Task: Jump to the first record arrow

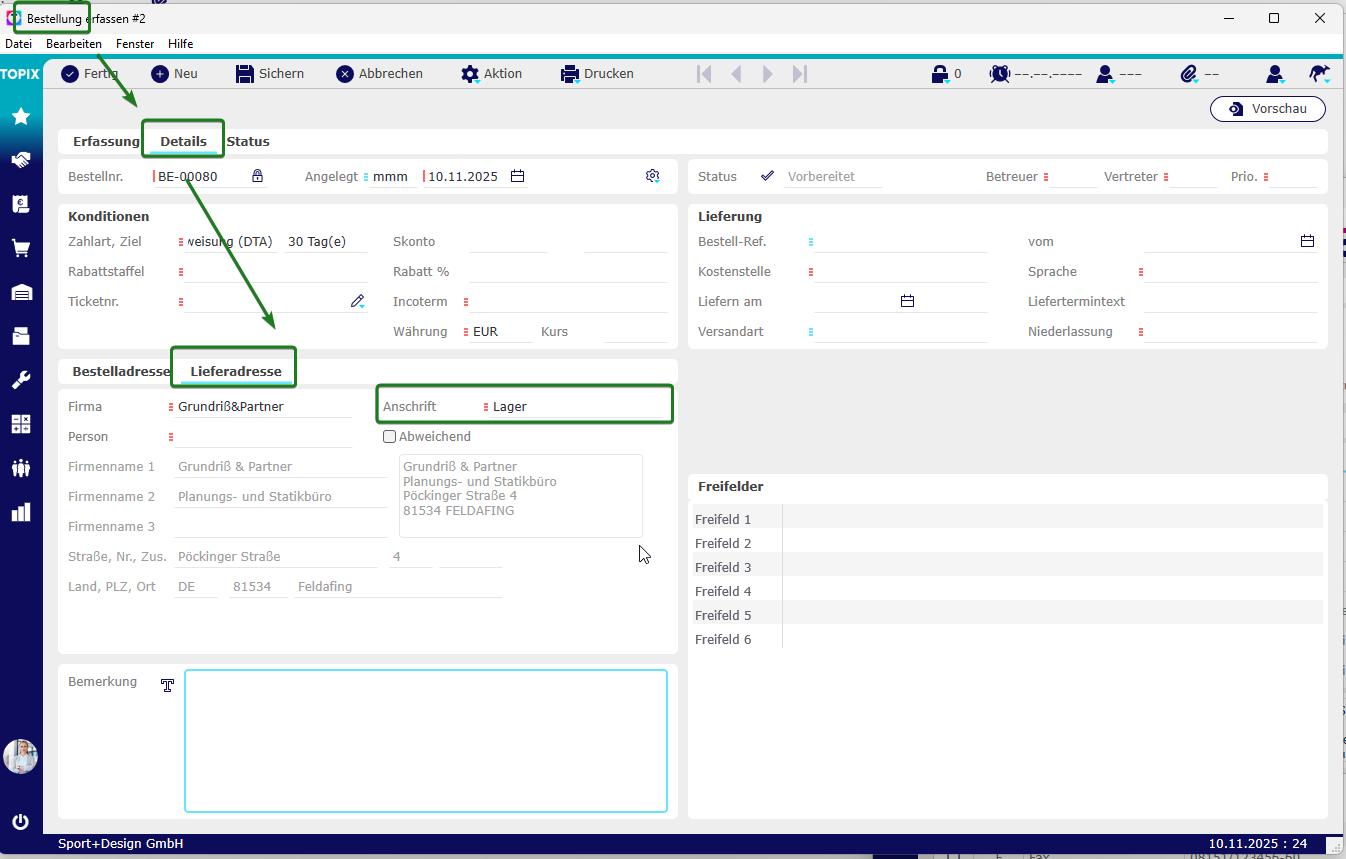Action: click(x=704, y=74)
